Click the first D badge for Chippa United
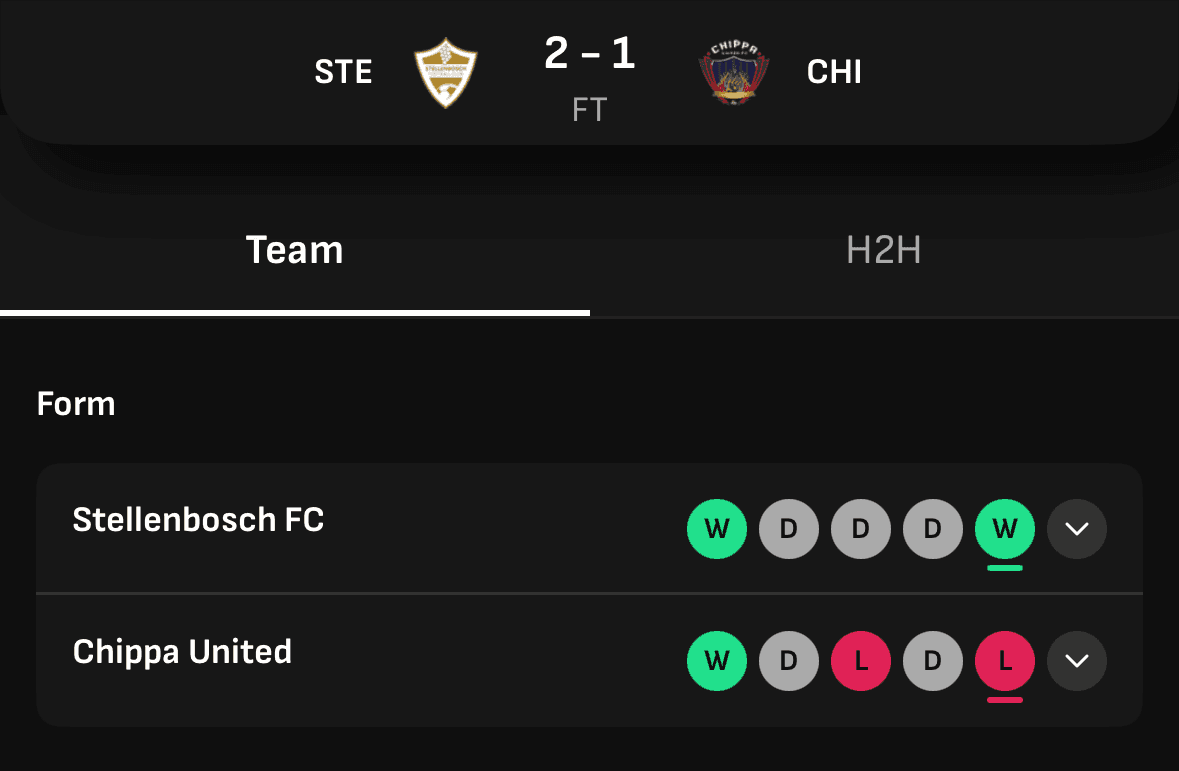1179x771 pixels. (x=789, y=661)
